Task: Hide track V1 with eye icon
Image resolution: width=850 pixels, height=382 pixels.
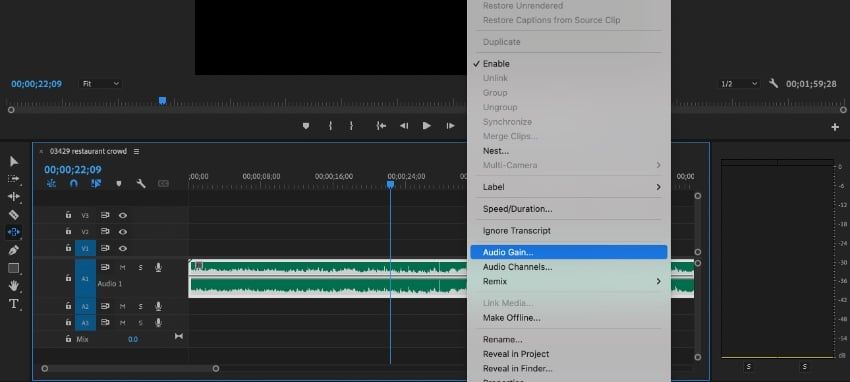Action: [123, 248]
